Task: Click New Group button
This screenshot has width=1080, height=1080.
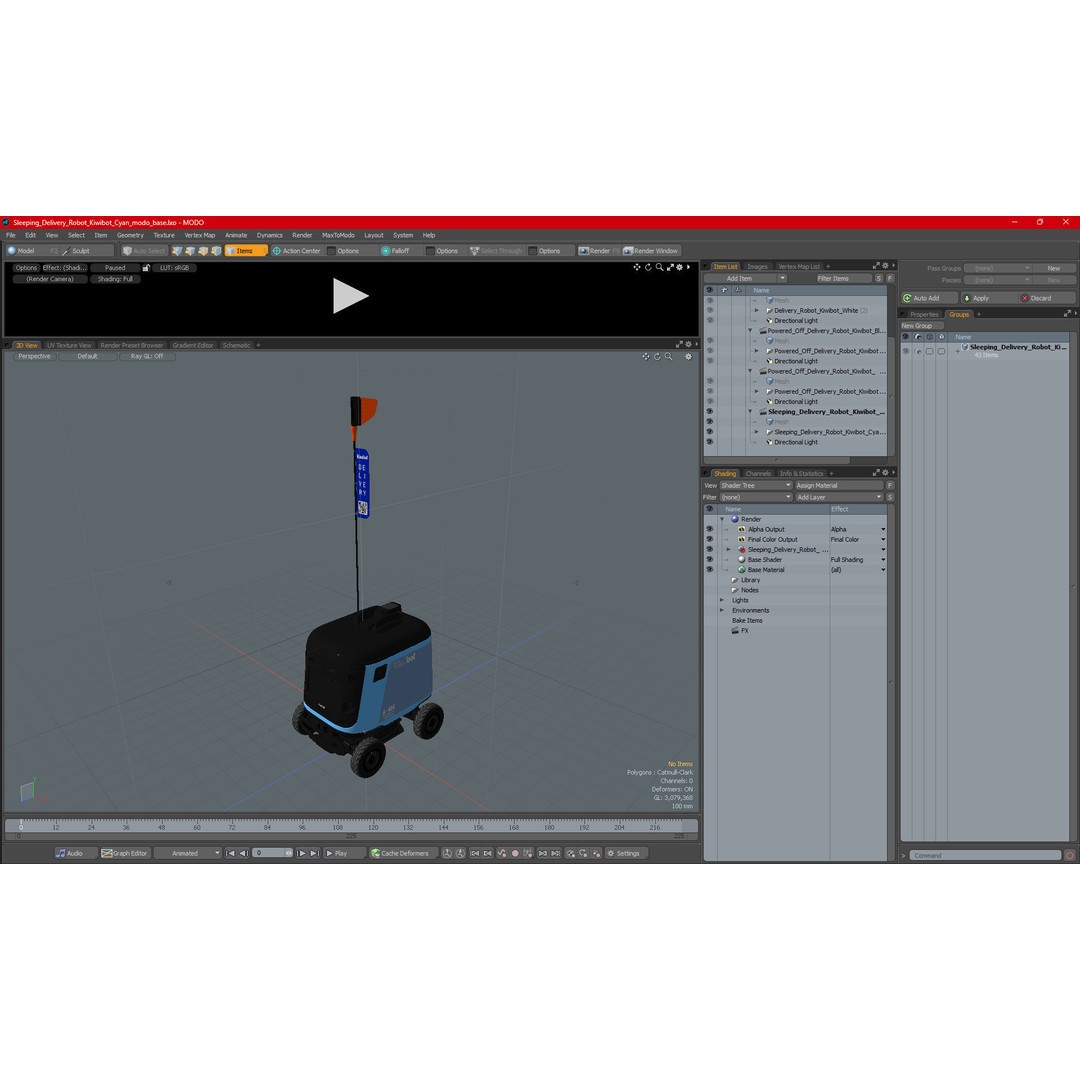Action: (922, 326)
